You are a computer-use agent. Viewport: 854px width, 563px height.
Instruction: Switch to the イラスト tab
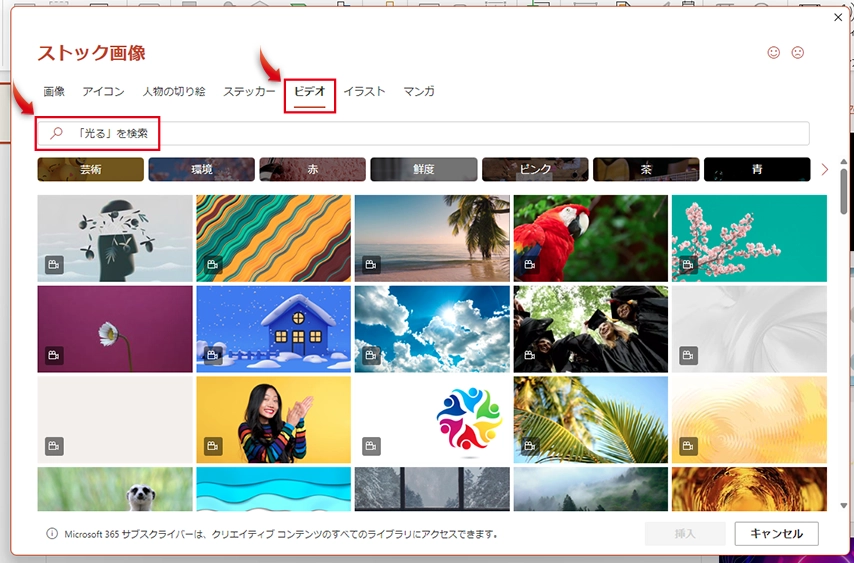pyautogui.click(x=364, y=91)
